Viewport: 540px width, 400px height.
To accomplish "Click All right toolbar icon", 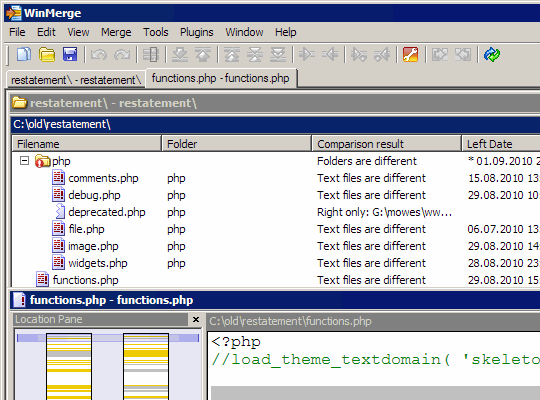I will pyautogui.click(x=440, y=54).
